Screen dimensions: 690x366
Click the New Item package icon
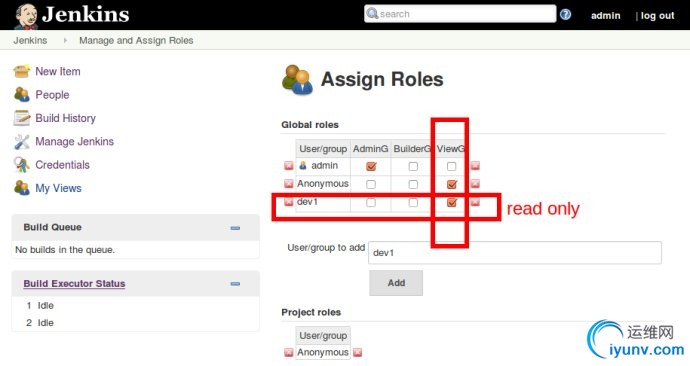22,71
